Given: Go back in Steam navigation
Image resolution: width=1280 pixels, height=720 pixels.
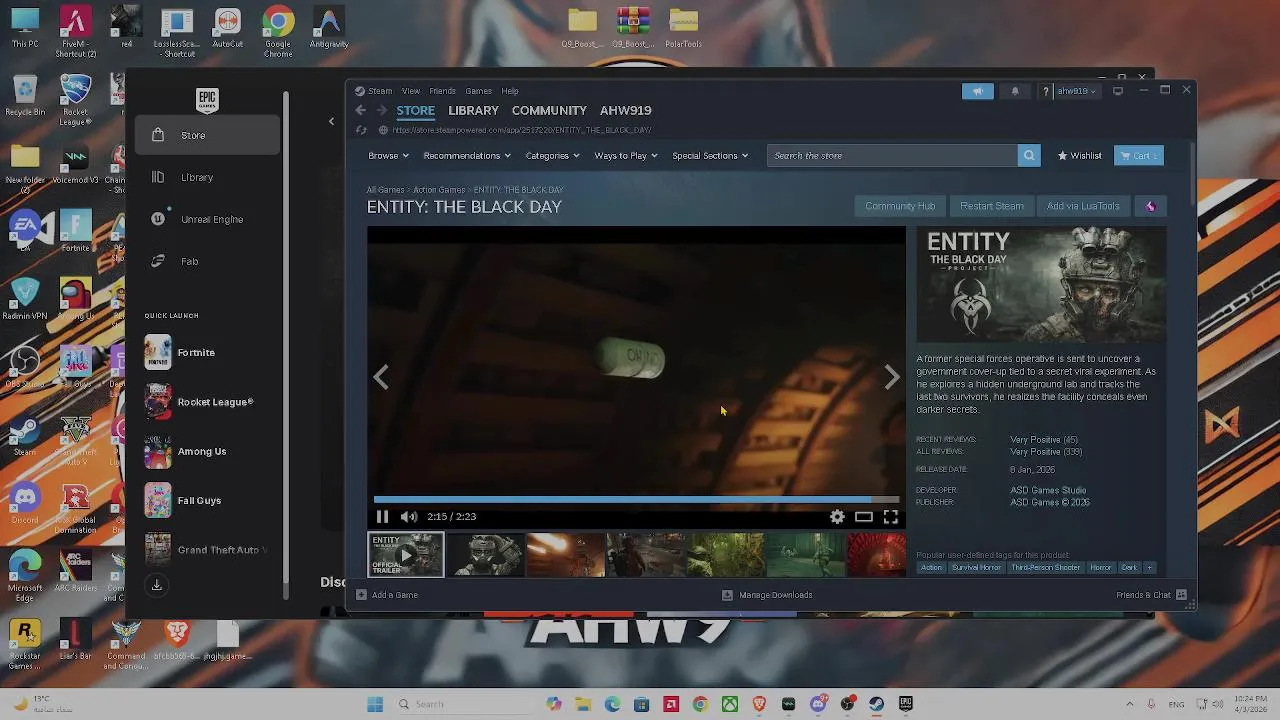Looking at the screenshot, I should click(361, 110).
